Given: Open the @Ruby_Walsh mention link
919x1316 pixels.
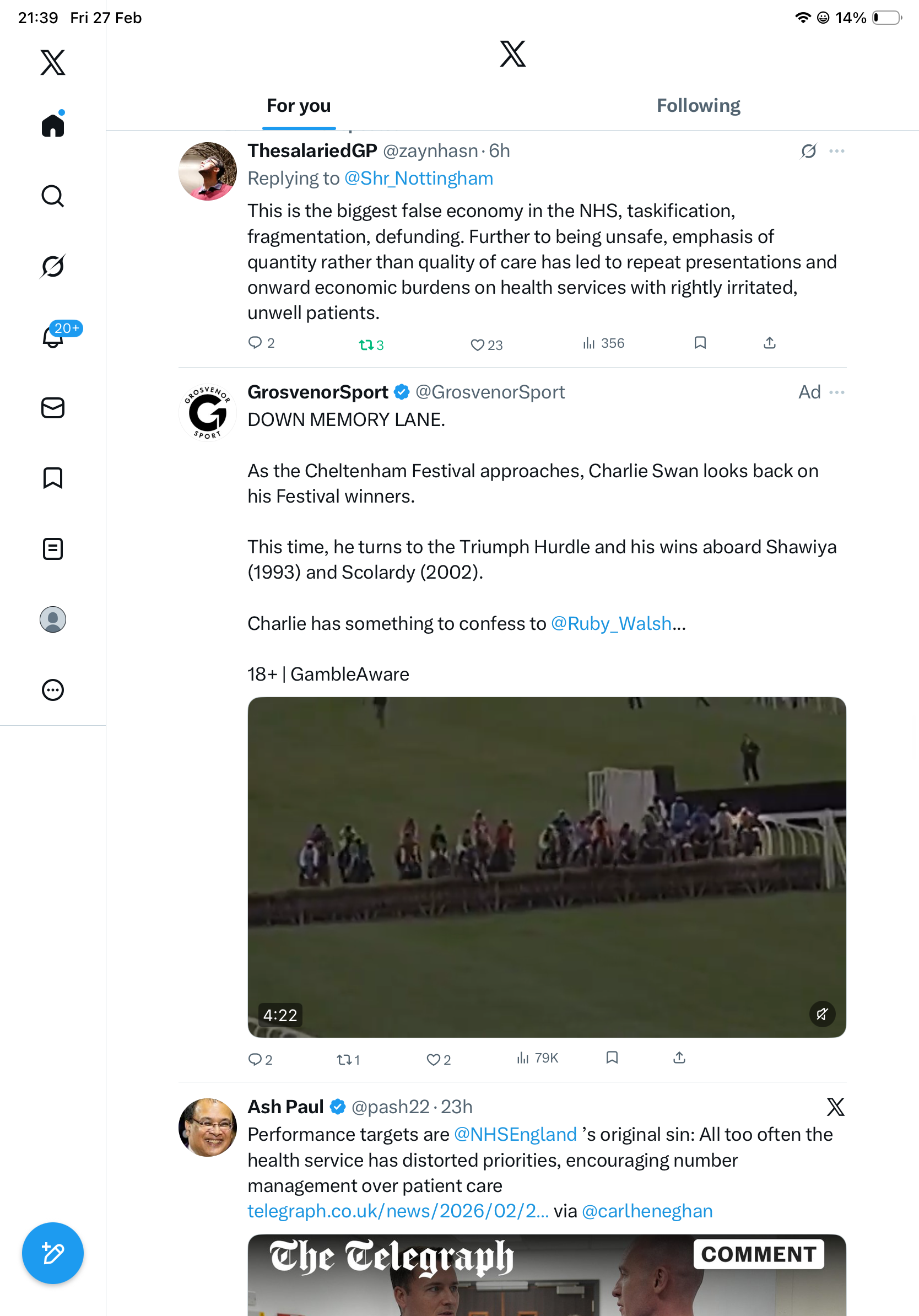Looking at the screenshot, I should pyautogui.click(x=611, y=623).
